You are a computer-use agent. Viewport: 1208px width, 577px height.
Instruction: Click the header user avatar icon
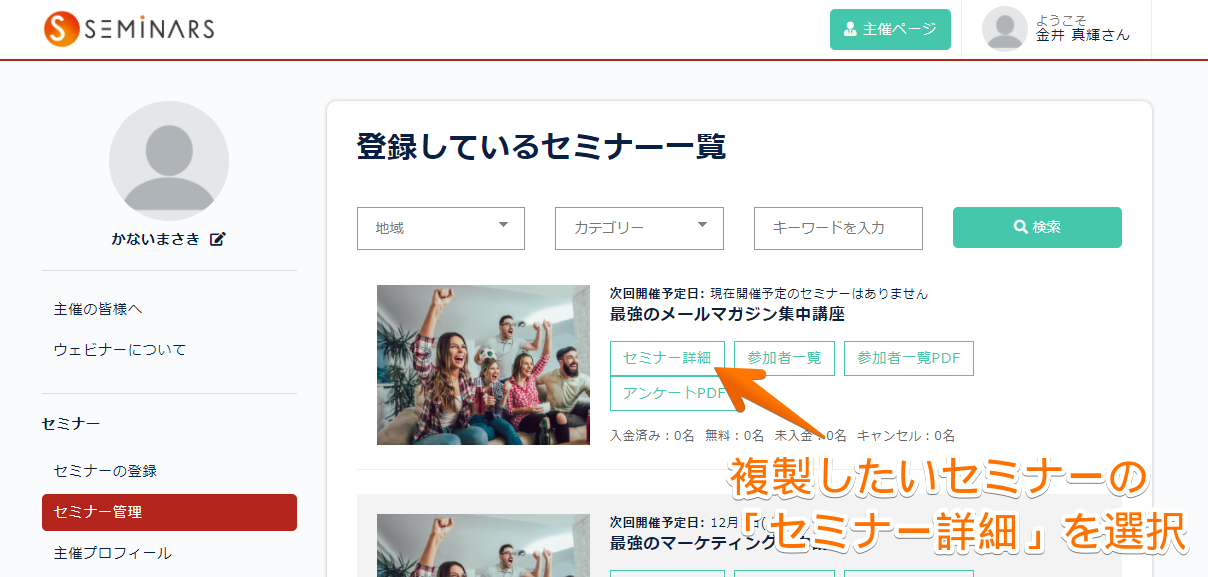[1005, 28]
